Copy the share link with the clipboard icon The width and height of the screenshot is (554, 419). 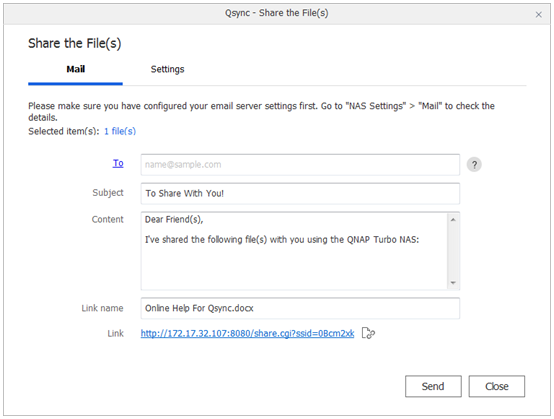tap(368, 333)
